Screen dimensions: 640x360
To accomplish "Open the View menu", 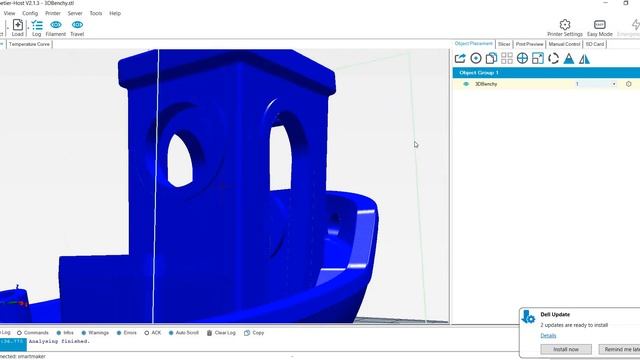I will pyautogui.click(x=9, y=13).
